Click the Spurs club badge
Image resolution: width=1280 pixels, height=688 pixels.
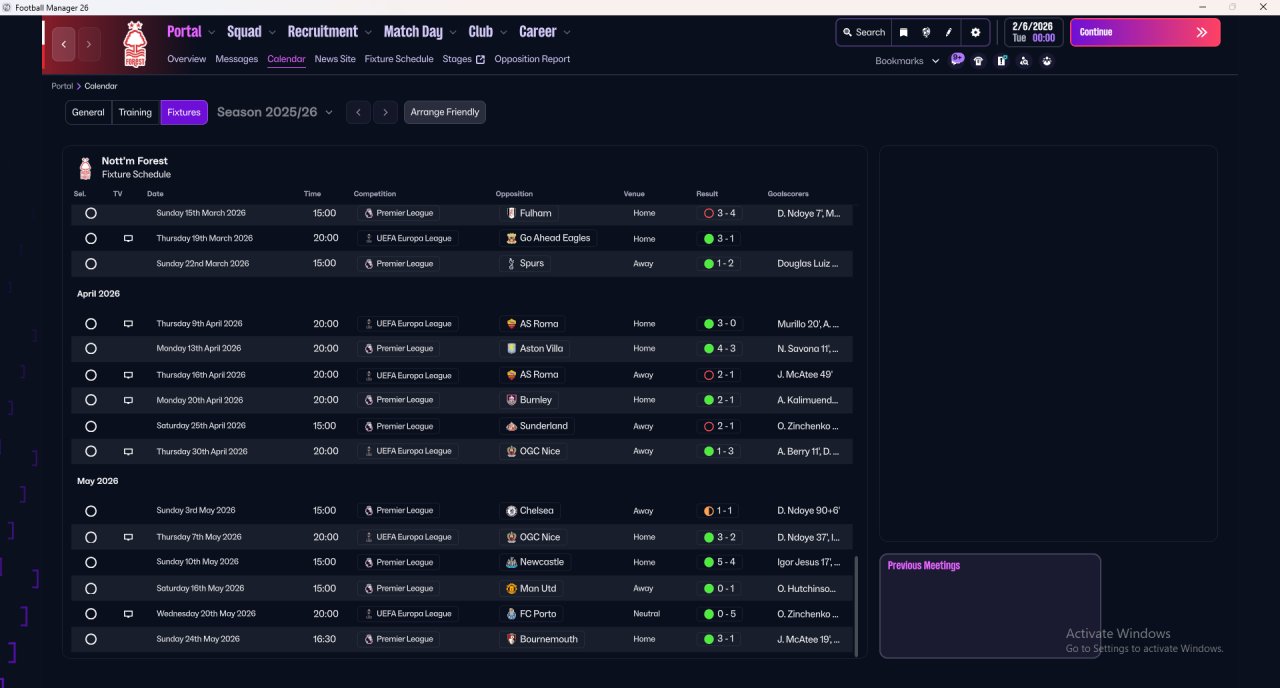[512, 264]
